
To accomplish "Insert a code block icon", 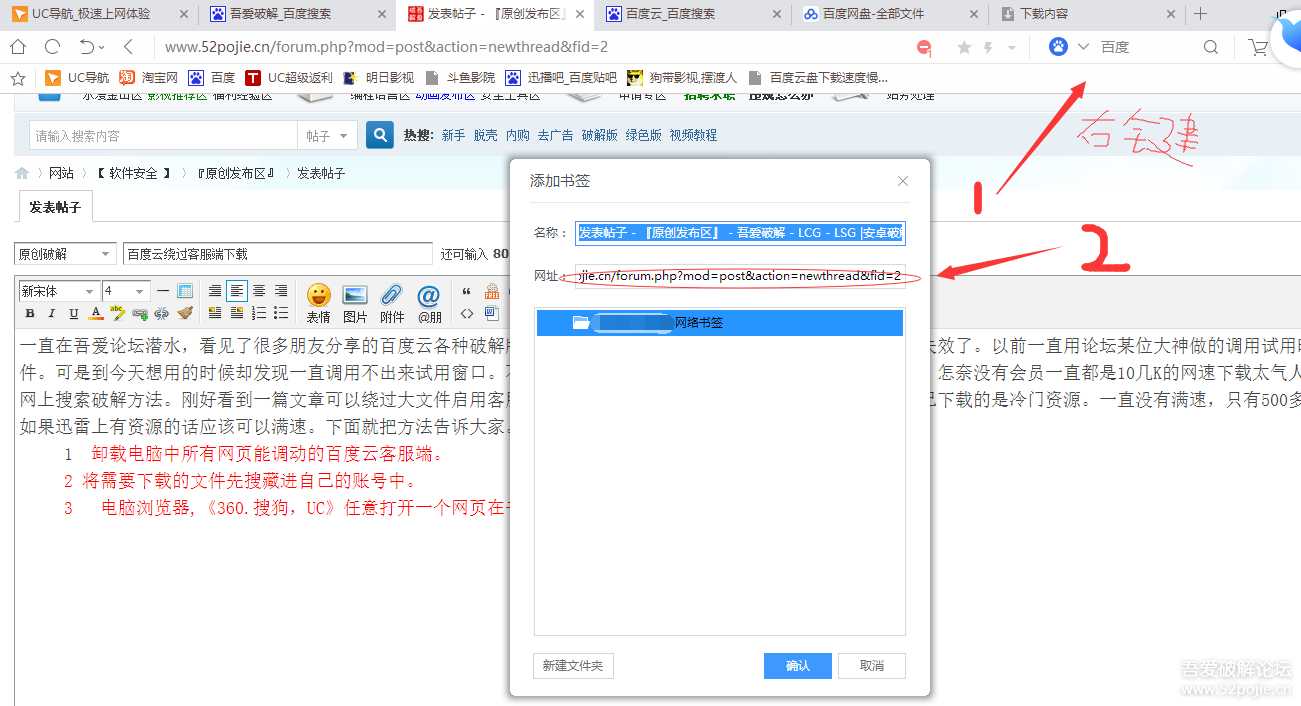I will pyautogui.click(x=466, y=313).
